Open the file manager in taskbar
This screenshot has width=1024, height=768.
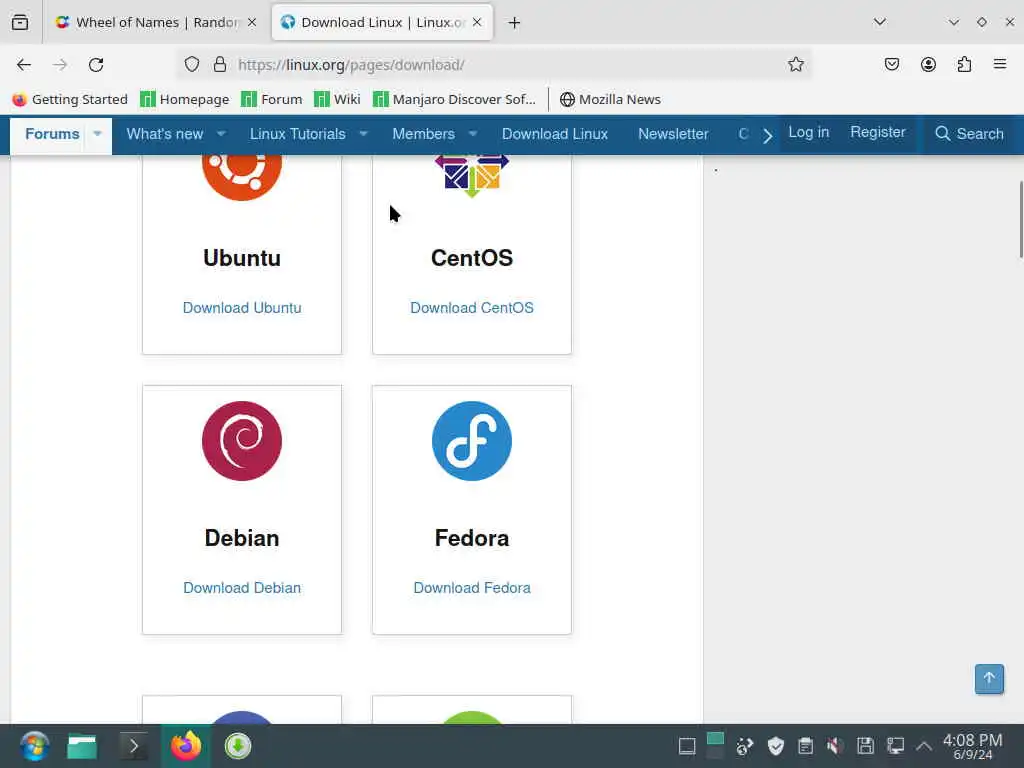point(82,746)
